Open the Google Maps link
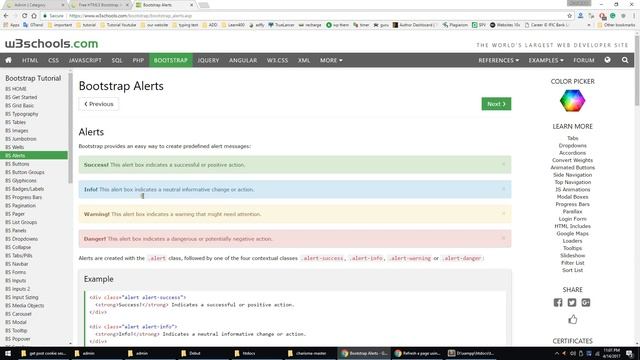The width and height of the screenshot is (640, 360). point(572,233)
